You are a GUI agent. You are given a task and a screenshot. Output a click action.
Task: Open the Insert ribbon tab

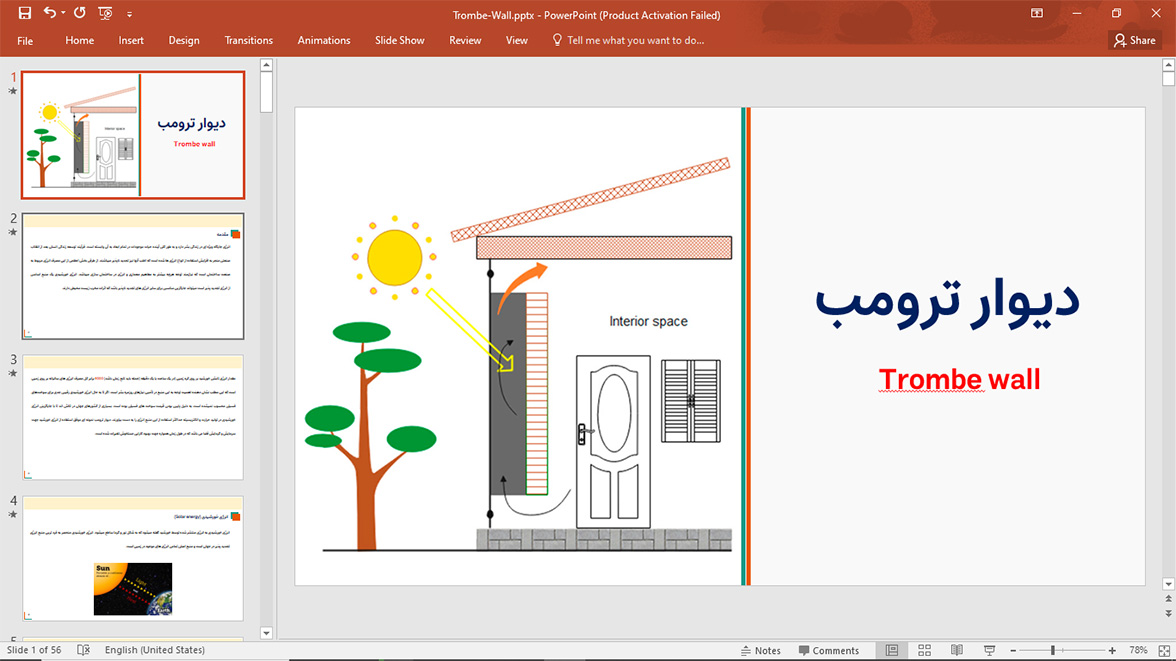[131, 41]
